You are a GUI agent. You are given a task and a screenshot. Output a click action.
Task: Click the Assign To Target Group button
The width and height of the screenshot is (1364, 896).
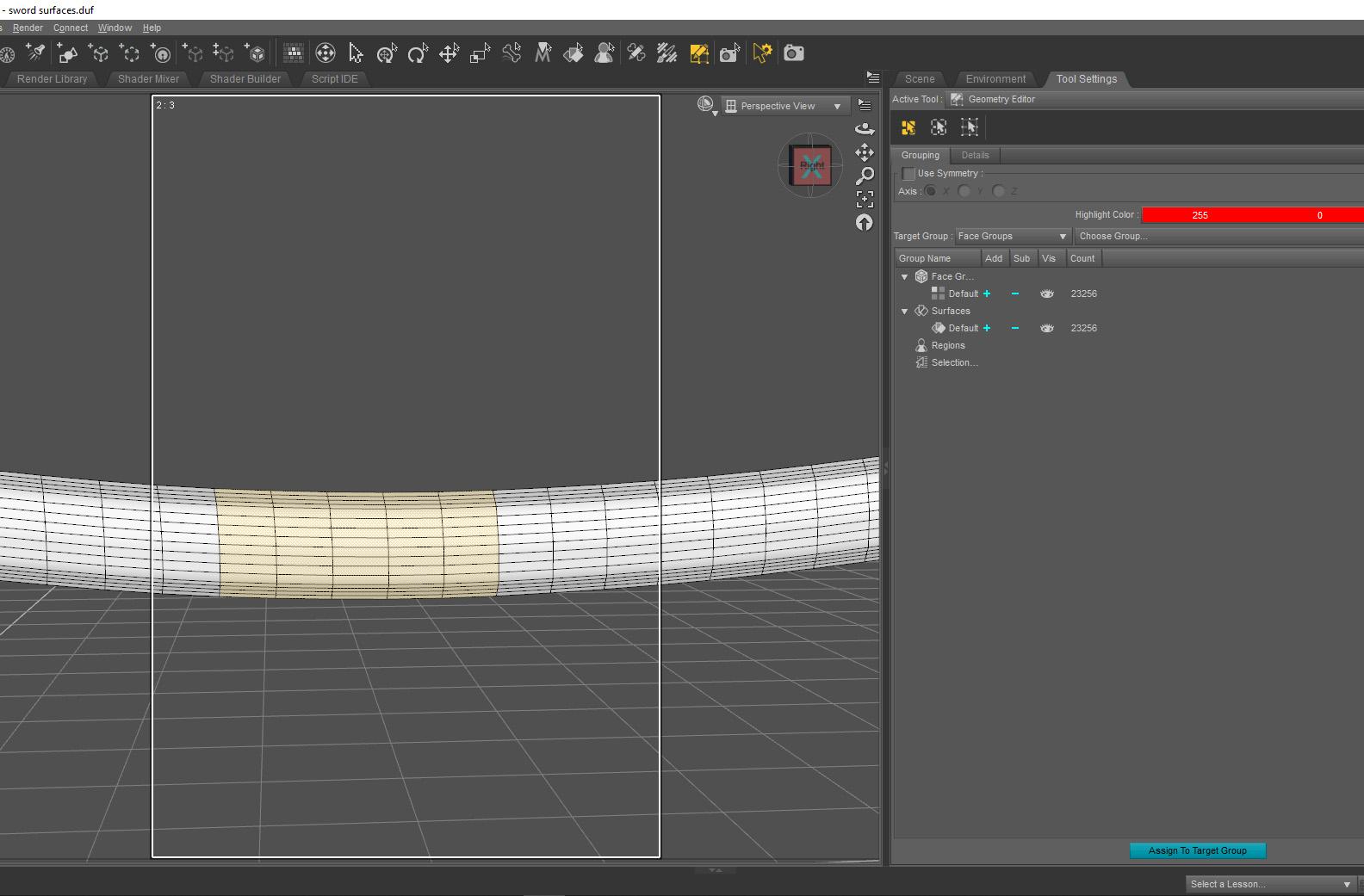[x=1197, y=850]
